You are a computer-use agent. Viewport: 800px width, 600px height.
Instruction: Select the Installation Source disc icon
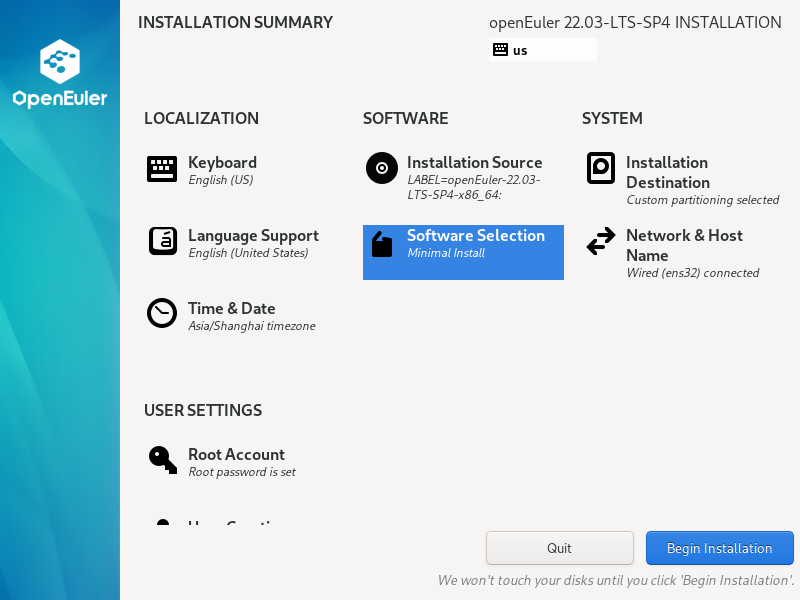(x=382, y=168)
